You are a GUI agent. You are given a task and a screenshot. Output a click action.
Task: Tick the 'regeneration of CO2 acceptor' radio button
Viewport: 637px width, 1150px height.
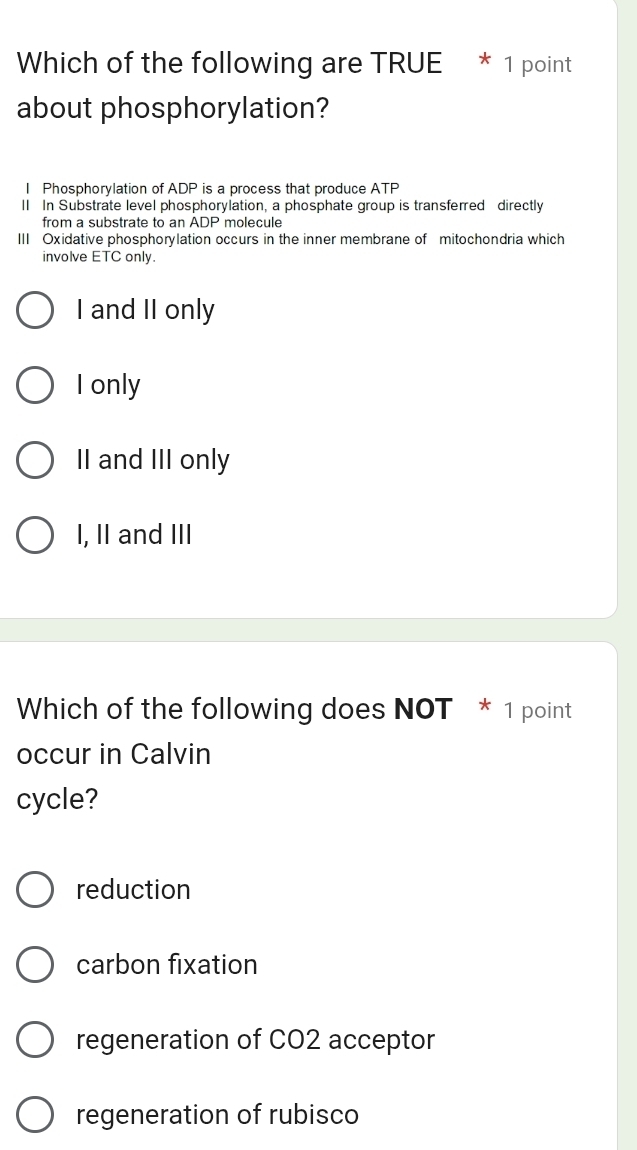pyautogui.click(x=36, y=1040)
